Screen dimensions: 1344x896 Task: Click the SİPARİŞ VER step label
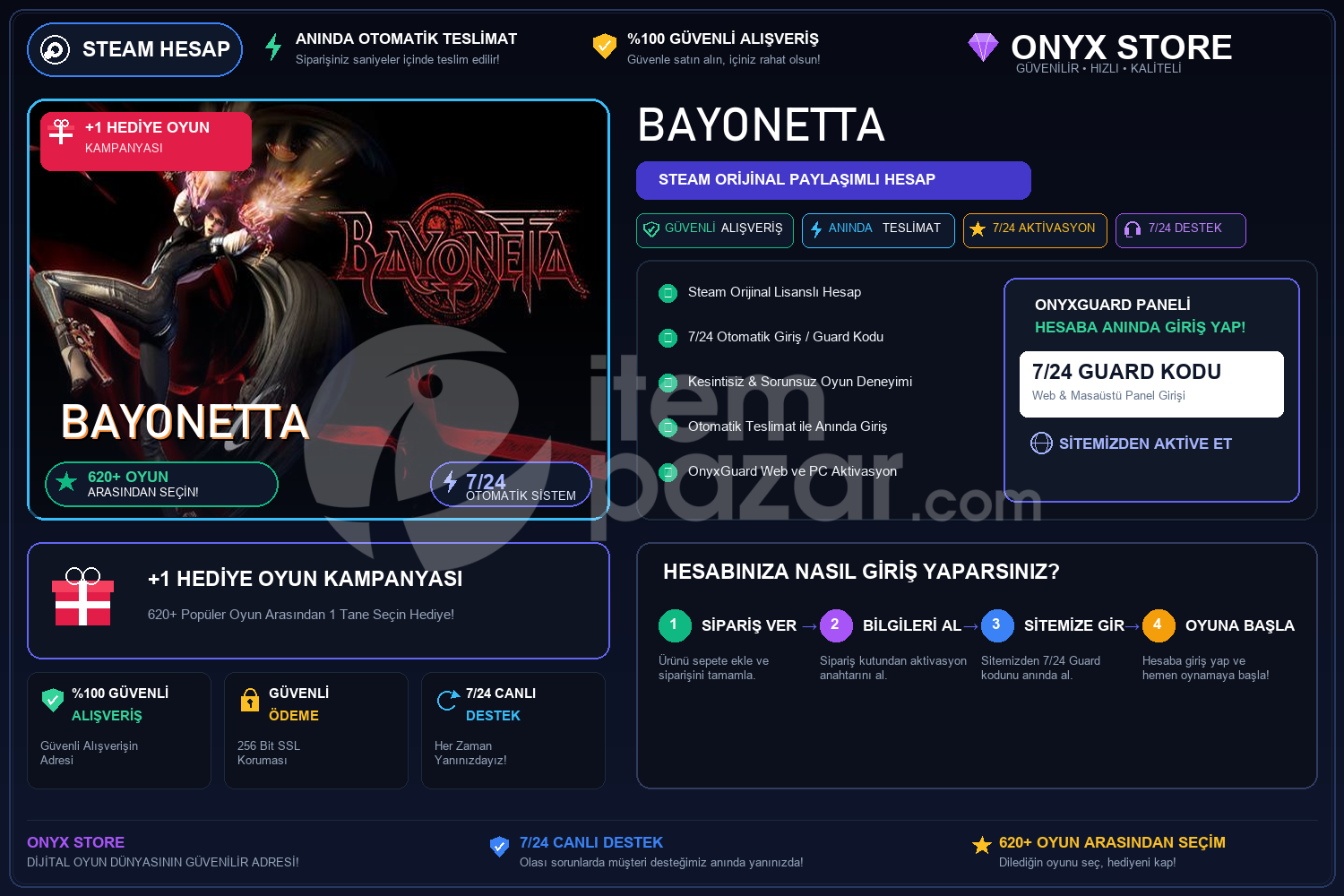click(749, 625)
